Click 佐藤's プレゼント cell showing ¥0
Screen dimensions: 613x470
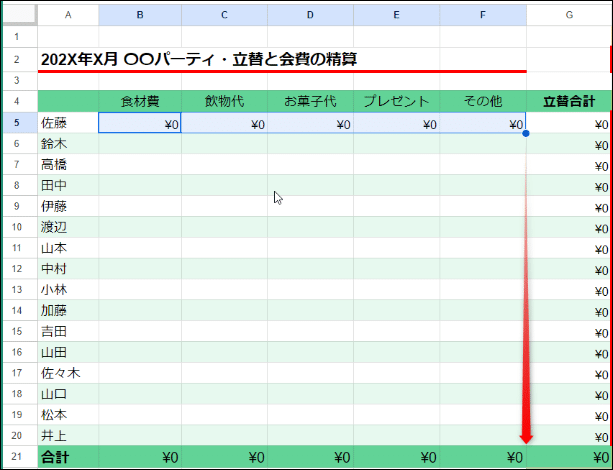click(x=396, y=122)
